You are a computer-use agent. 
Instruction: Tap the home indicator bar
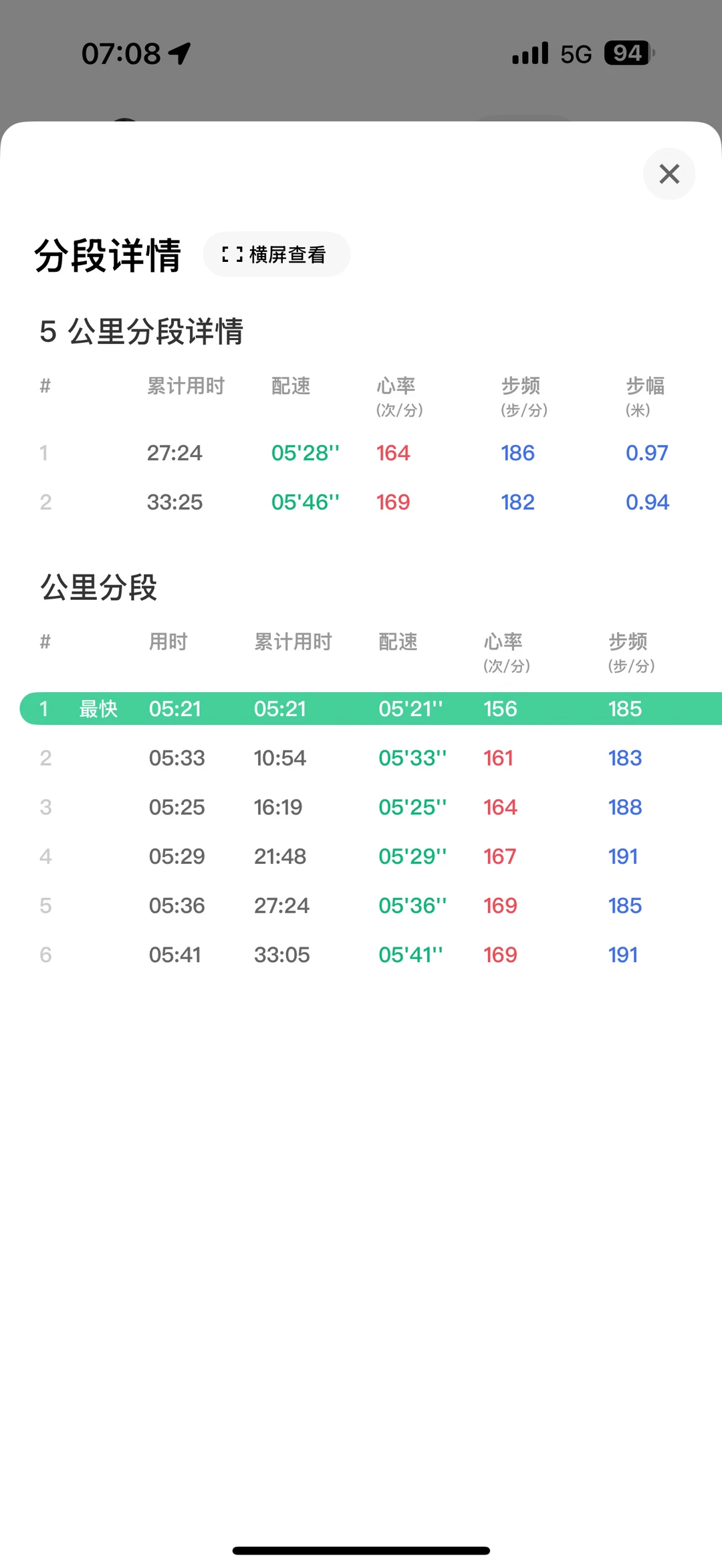click(x=361, y=1550)
